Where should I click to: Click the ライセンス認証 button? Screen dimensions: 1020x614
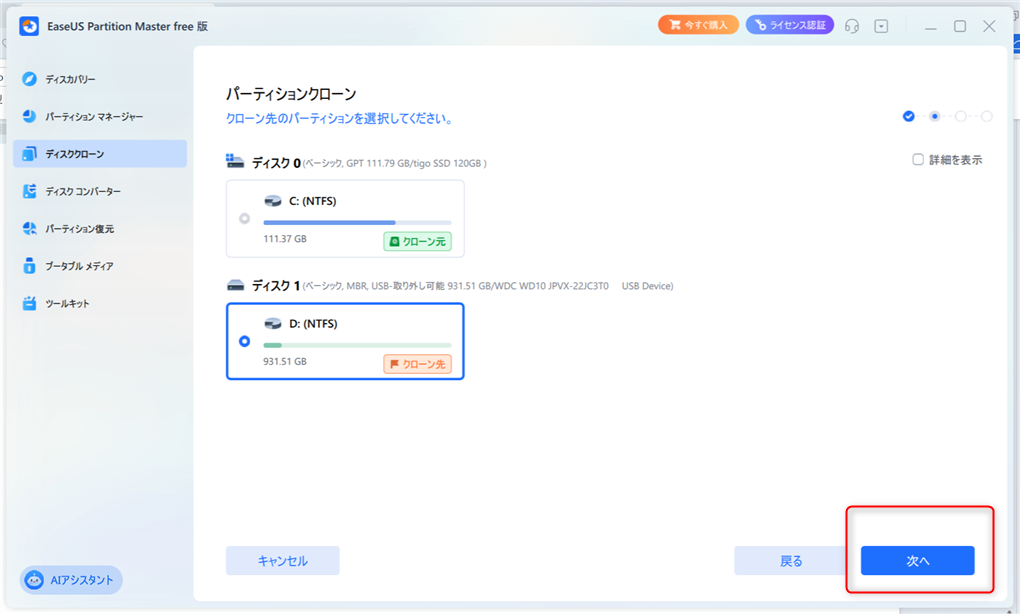pos(790,25)
